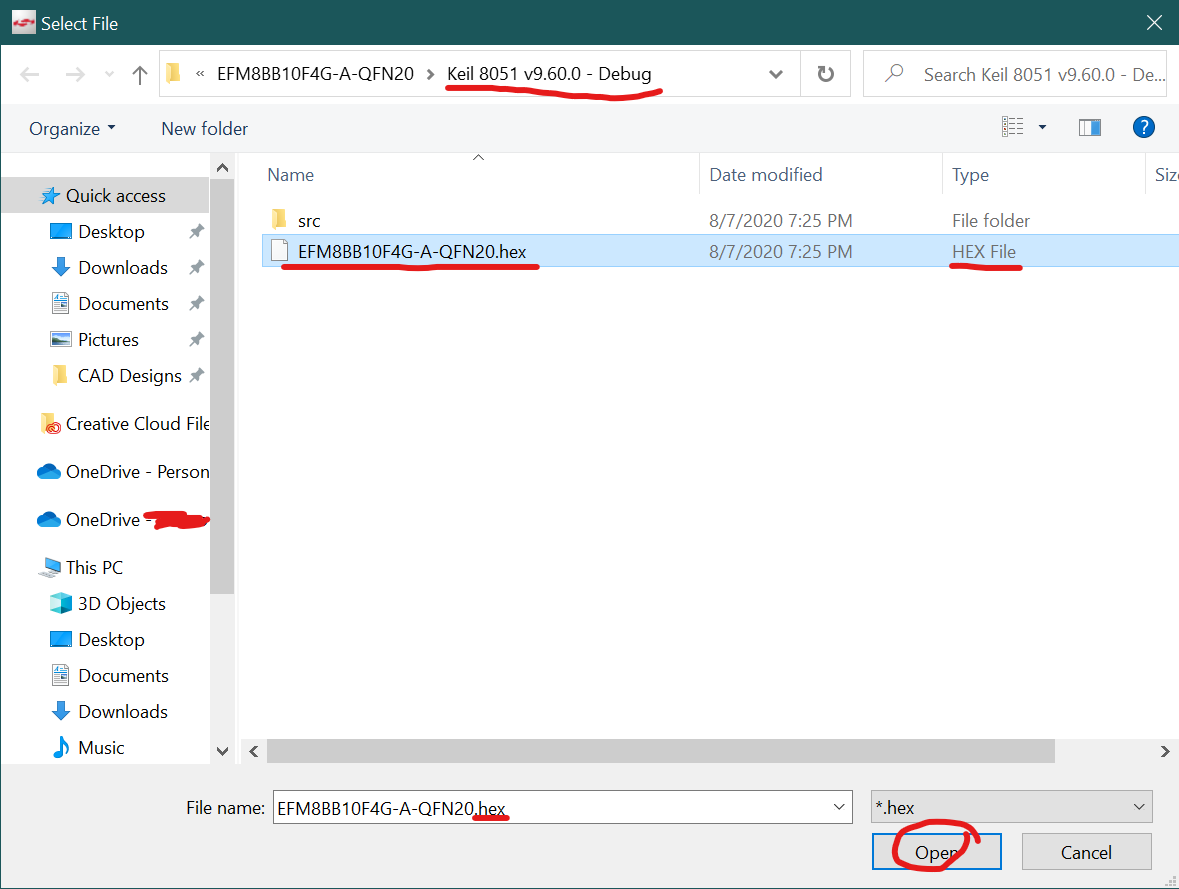
Task: Expand the File name combo box history
Action: (837, 807)
